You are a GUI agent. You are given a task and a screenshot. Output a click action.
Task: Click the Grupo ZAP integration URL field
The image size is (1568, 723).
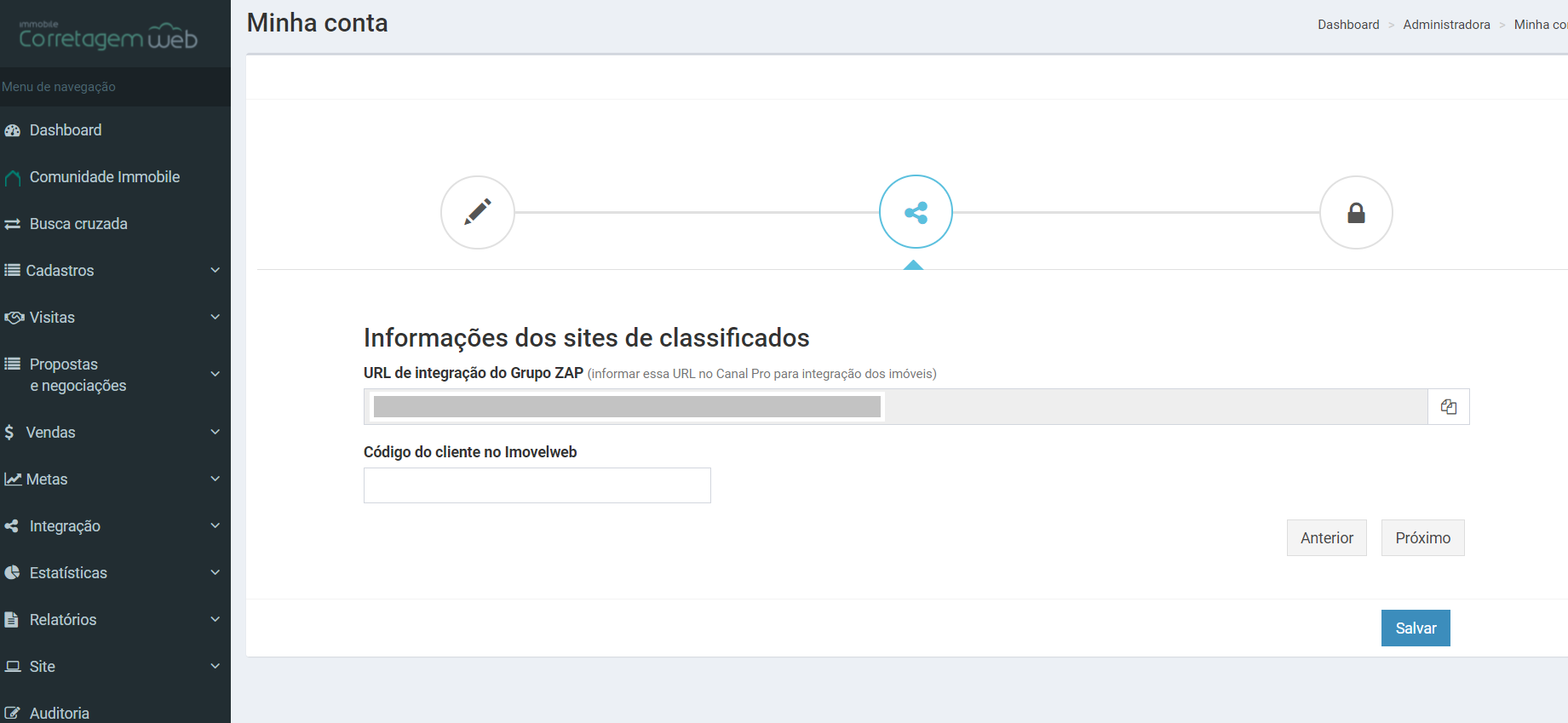coord(896,407)
